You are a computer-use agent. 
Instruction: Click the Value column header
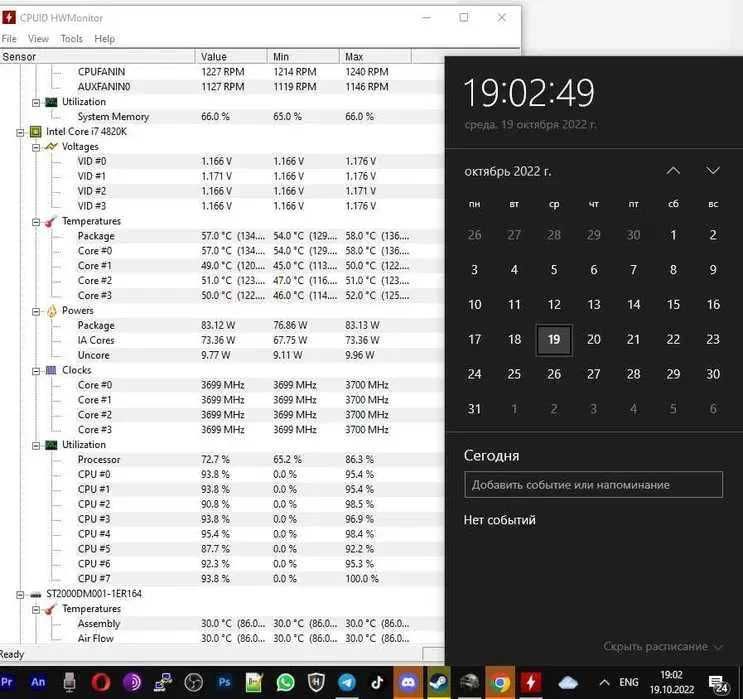231,56
